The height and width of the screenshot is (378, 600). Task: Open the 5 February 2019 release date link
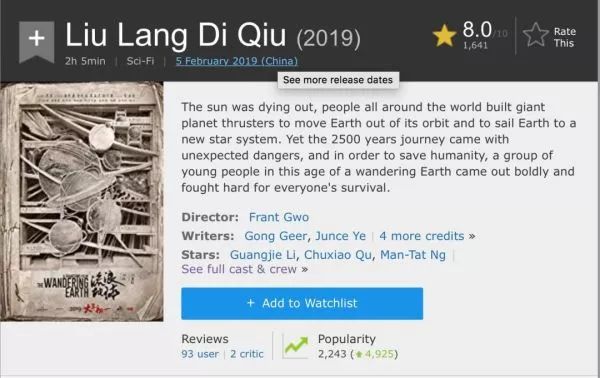pyautogui.click(x=236, y=61)
